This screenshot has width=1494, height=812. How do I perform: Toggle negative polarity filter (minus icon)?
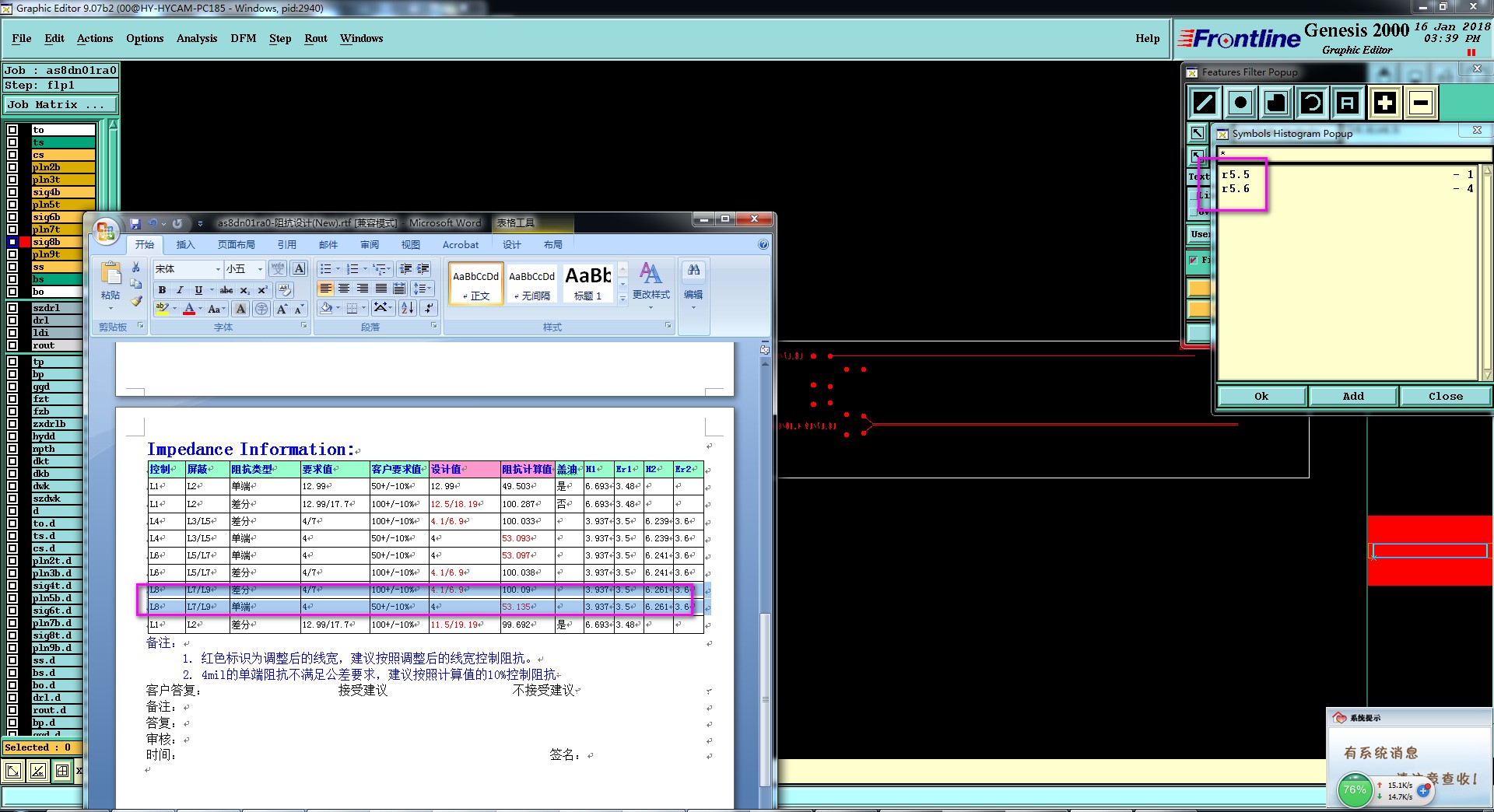[x=1421, y=103]
